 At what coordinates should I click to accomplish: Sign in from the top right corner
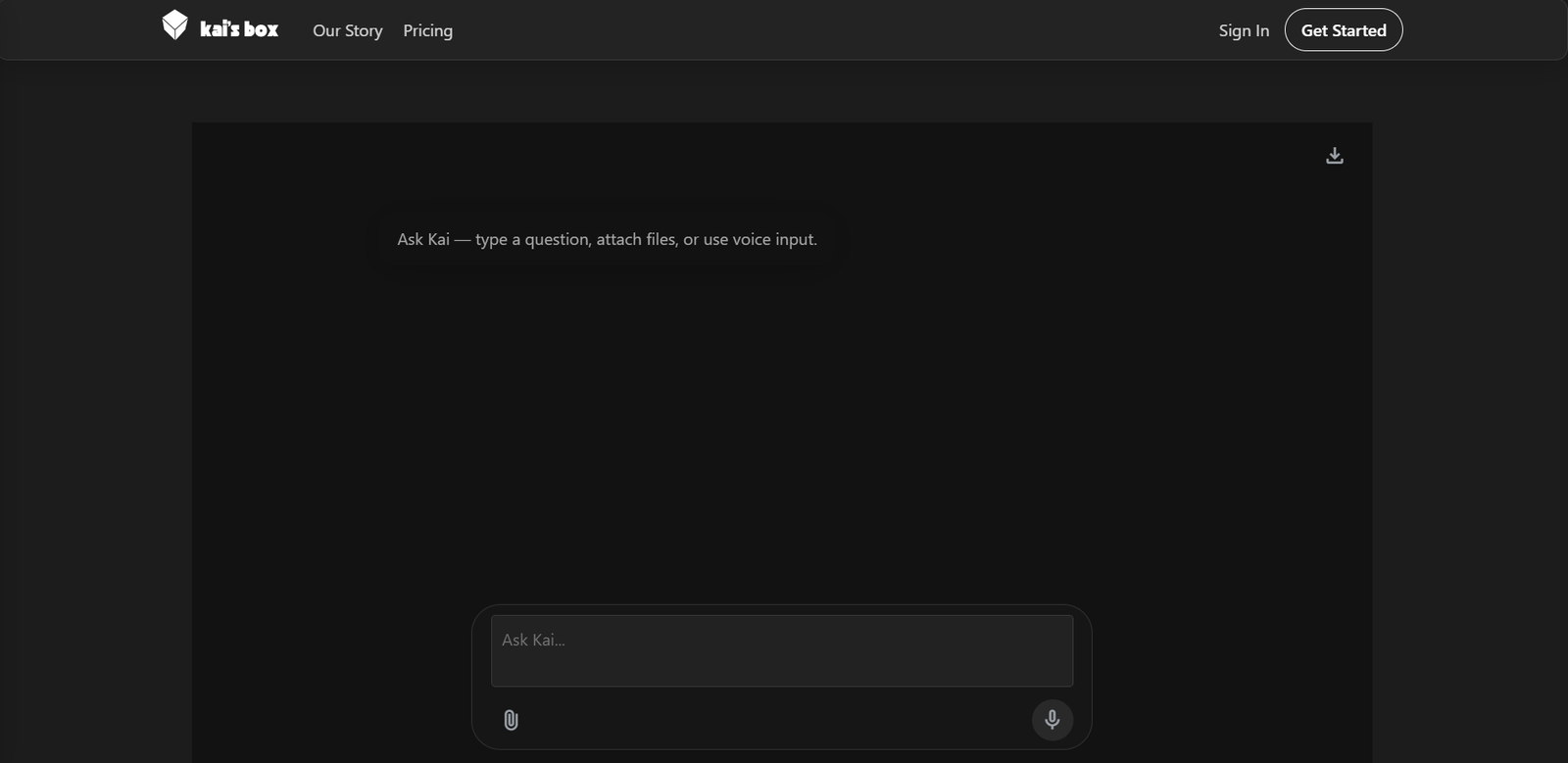tap(1243, 30)
